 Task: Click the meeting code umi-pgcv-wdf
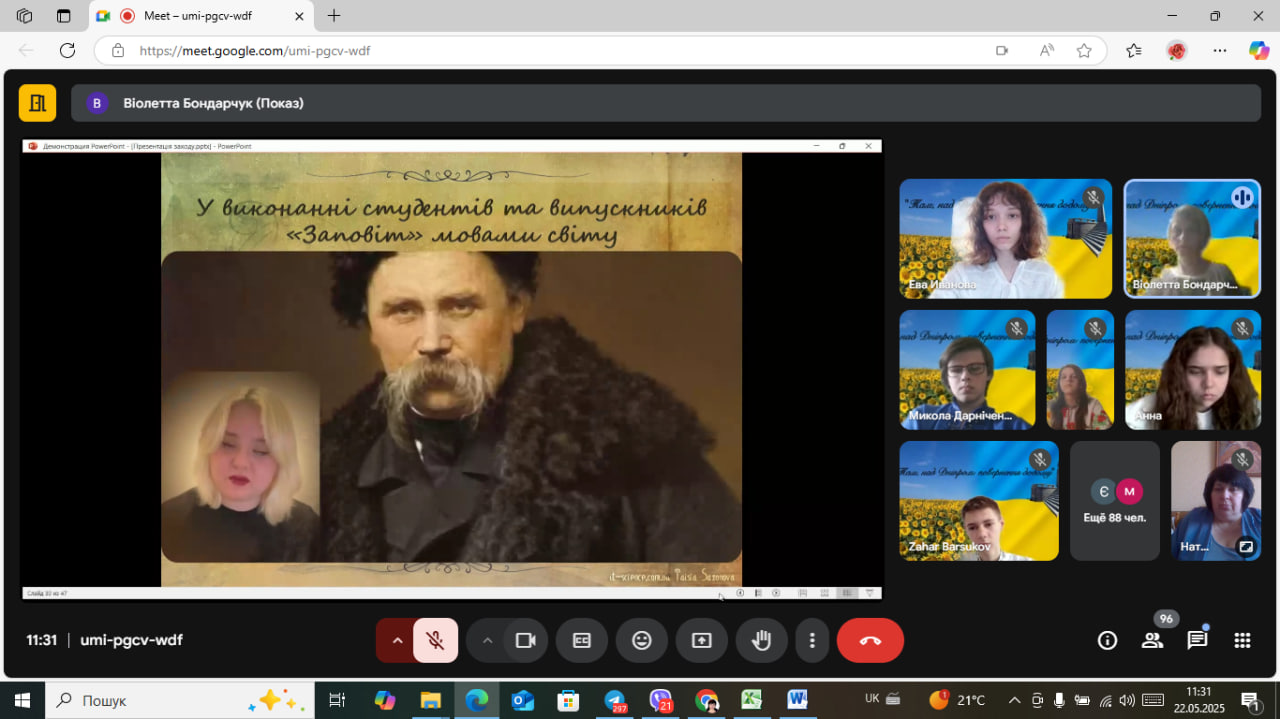click(131, 640)
